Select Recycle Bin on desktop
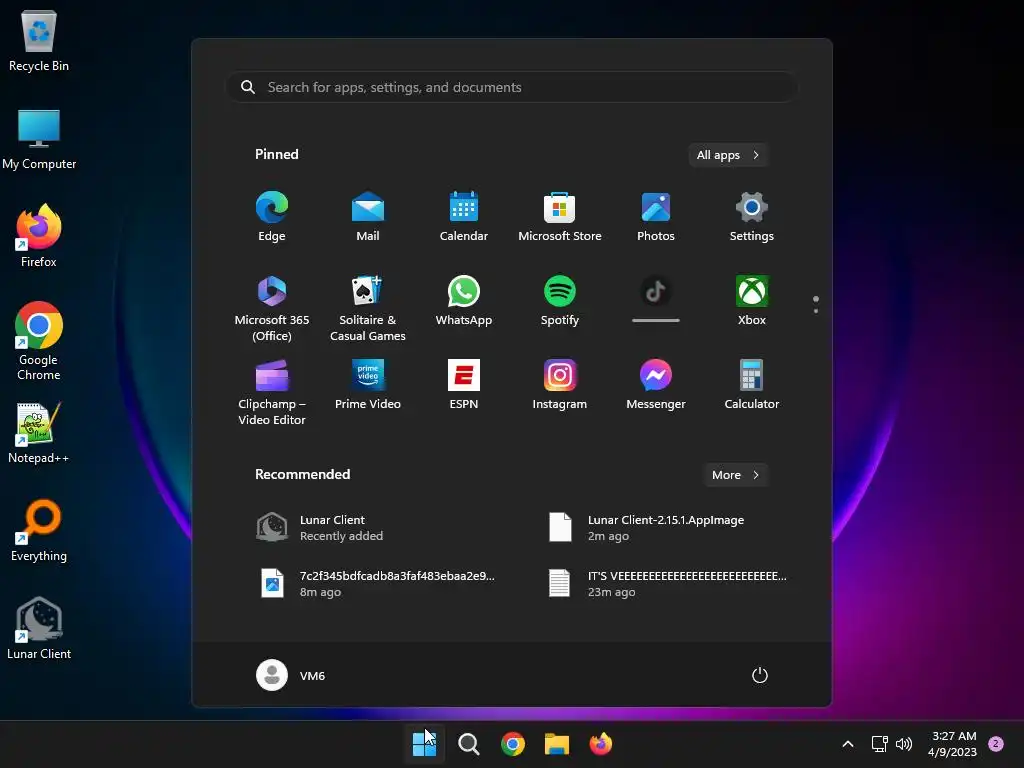The width and height of the screenshot is (1024, 768). point(39,40)
